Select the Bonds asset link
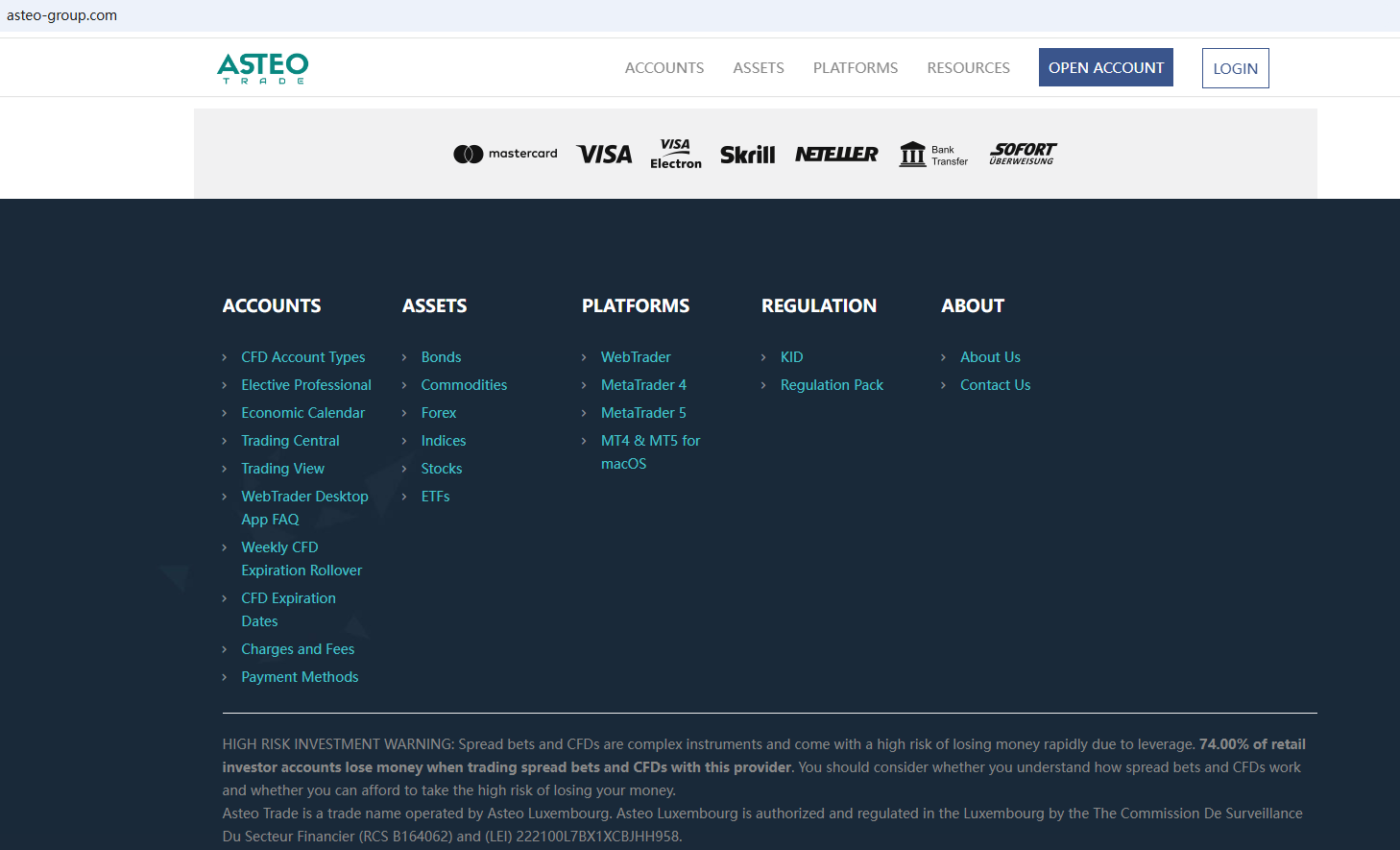 coord(442,357)
